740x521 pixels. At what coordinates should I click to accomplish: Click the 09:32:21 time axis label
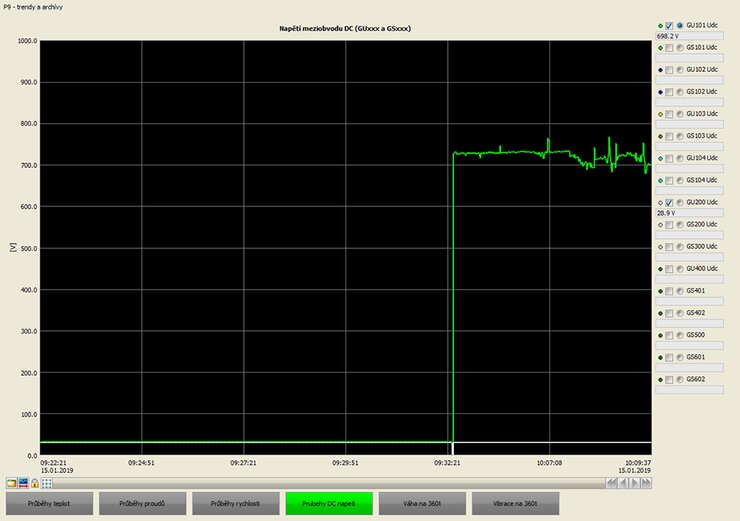pos(447,463)
